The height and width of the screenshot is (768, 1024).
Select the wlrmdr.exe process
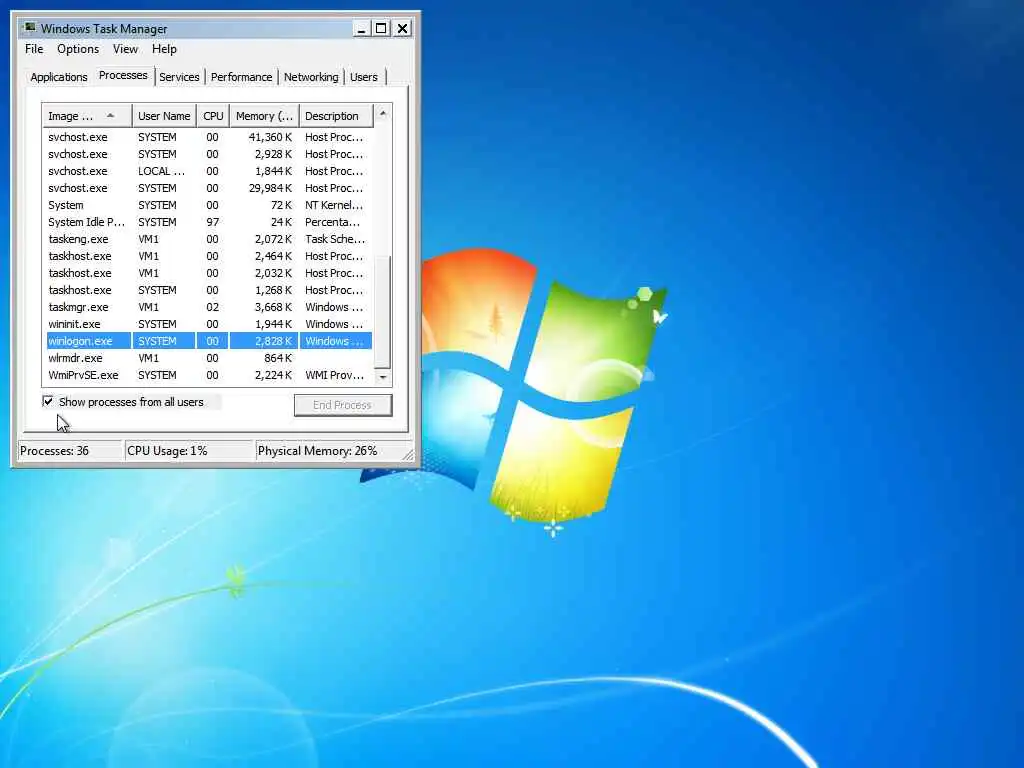(208, 358)
